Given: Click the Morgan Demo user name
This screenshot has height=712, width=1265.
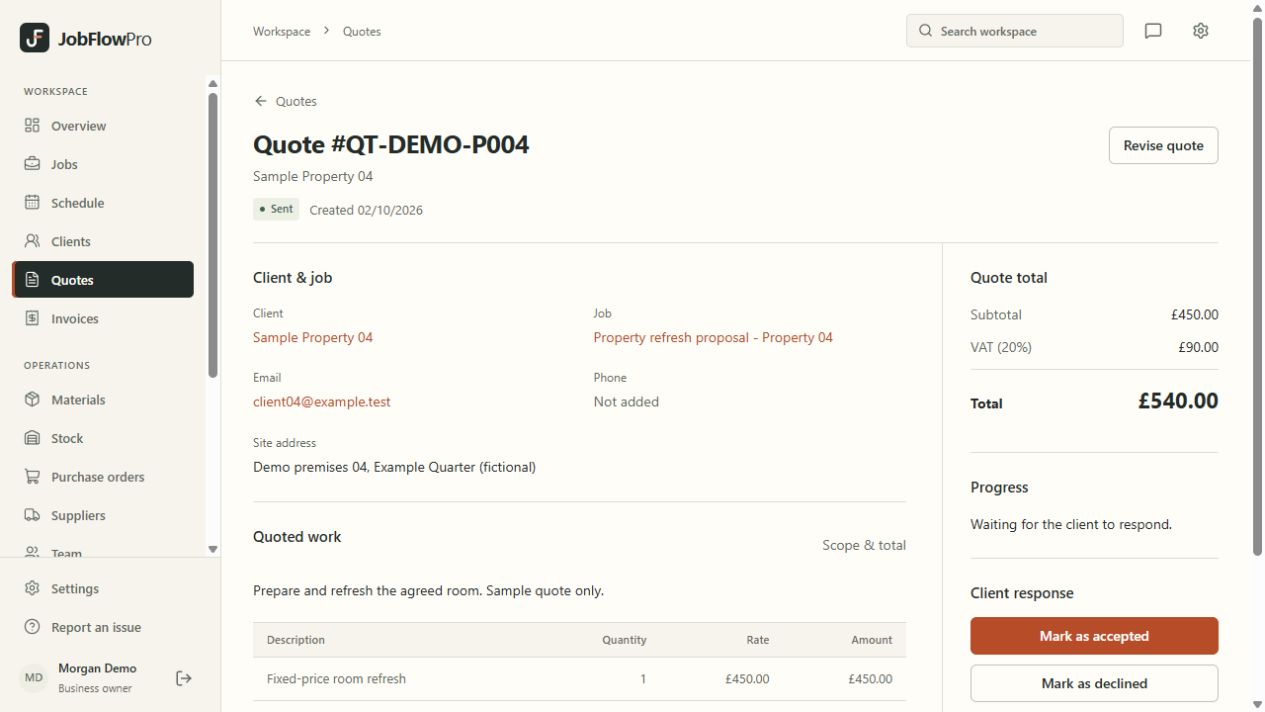Looking at the screenshot, I should pyautogui.click(x=97, y=668).
